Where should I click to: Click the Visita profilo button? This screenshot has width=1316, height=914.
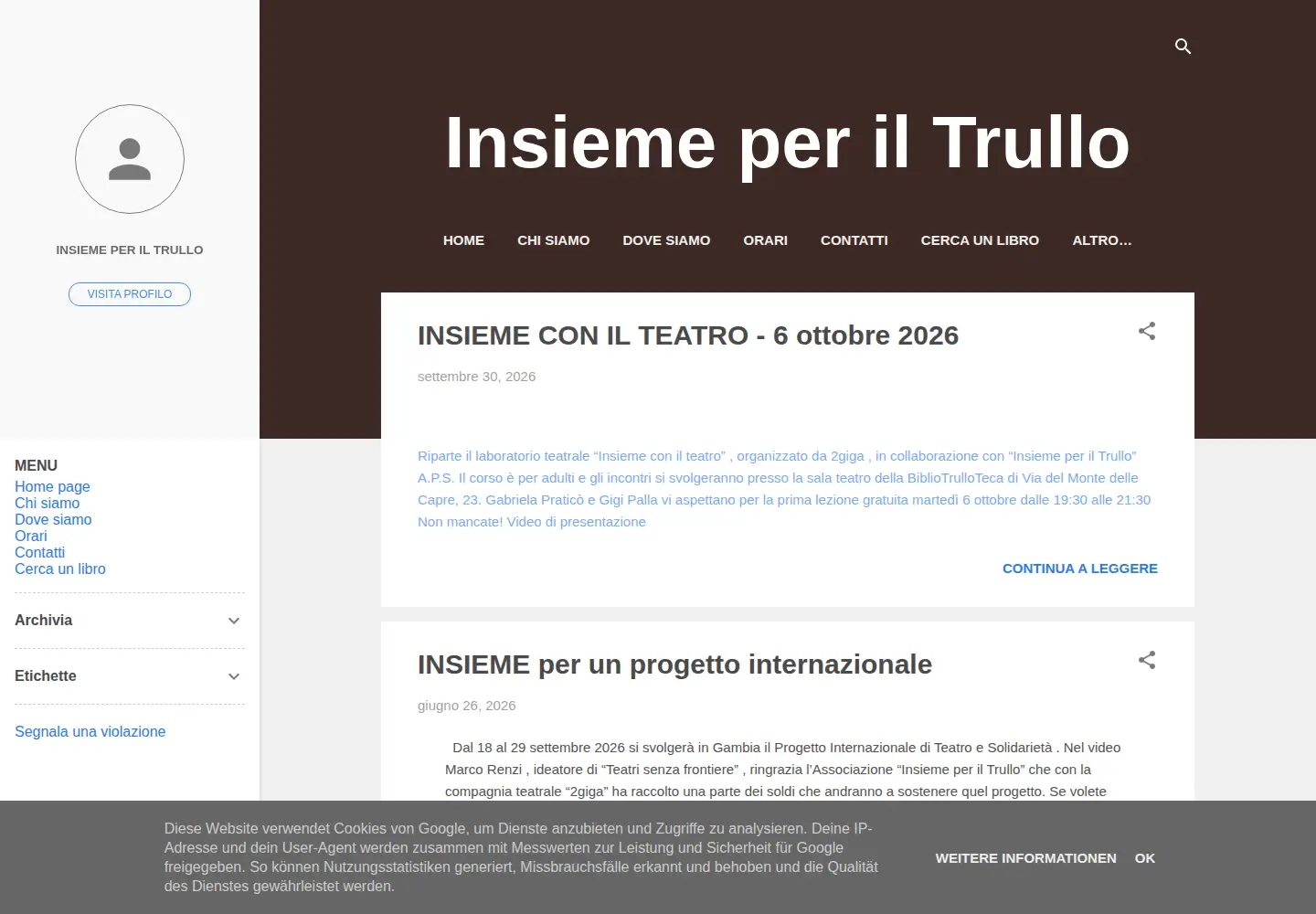coord(130,294)
